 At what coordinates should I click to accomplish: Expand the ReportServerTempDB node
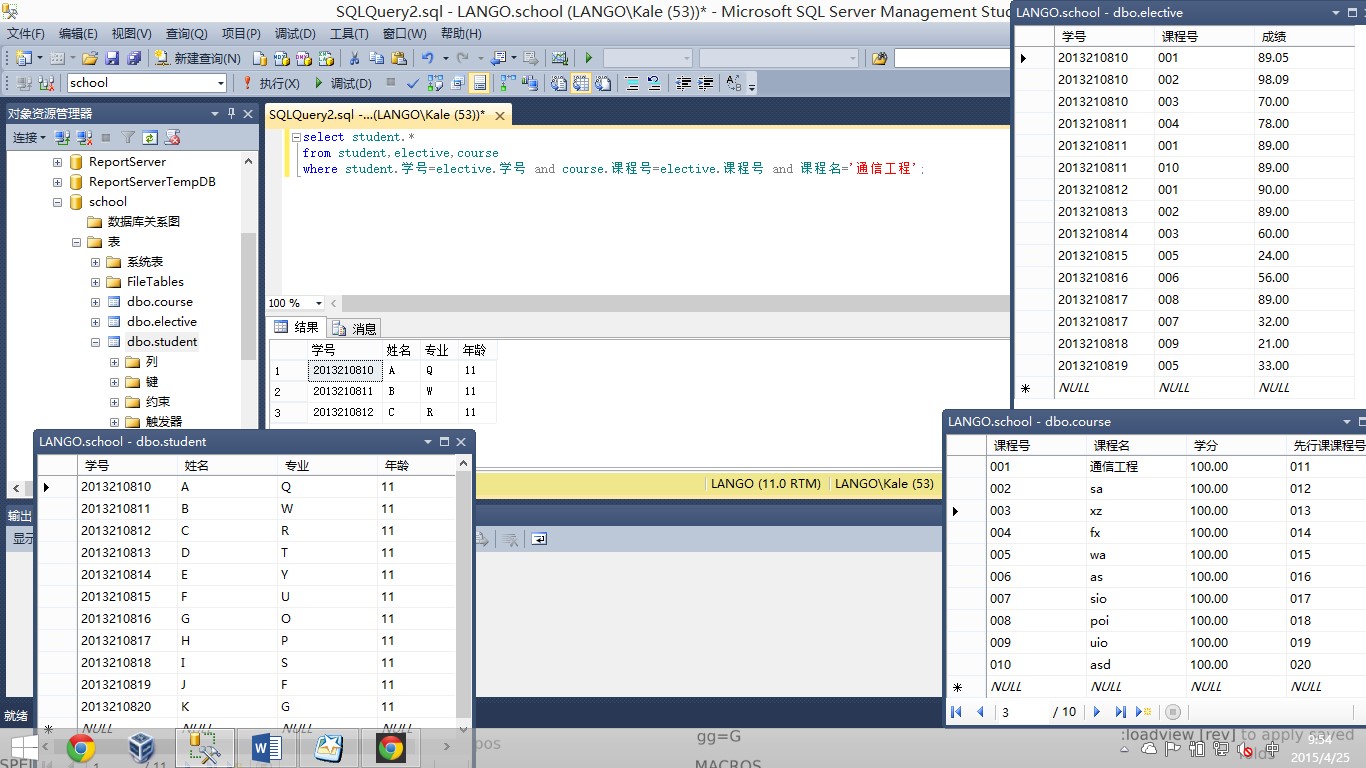[57, 182]
